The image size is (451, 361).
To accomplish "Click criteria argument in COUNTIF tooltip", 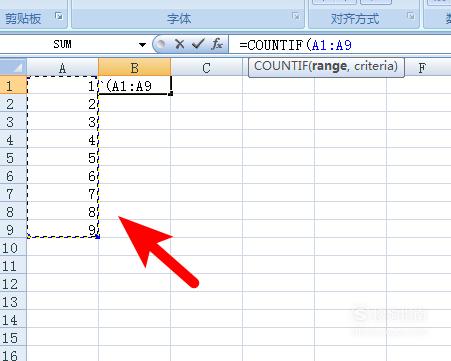I will 374,66.
